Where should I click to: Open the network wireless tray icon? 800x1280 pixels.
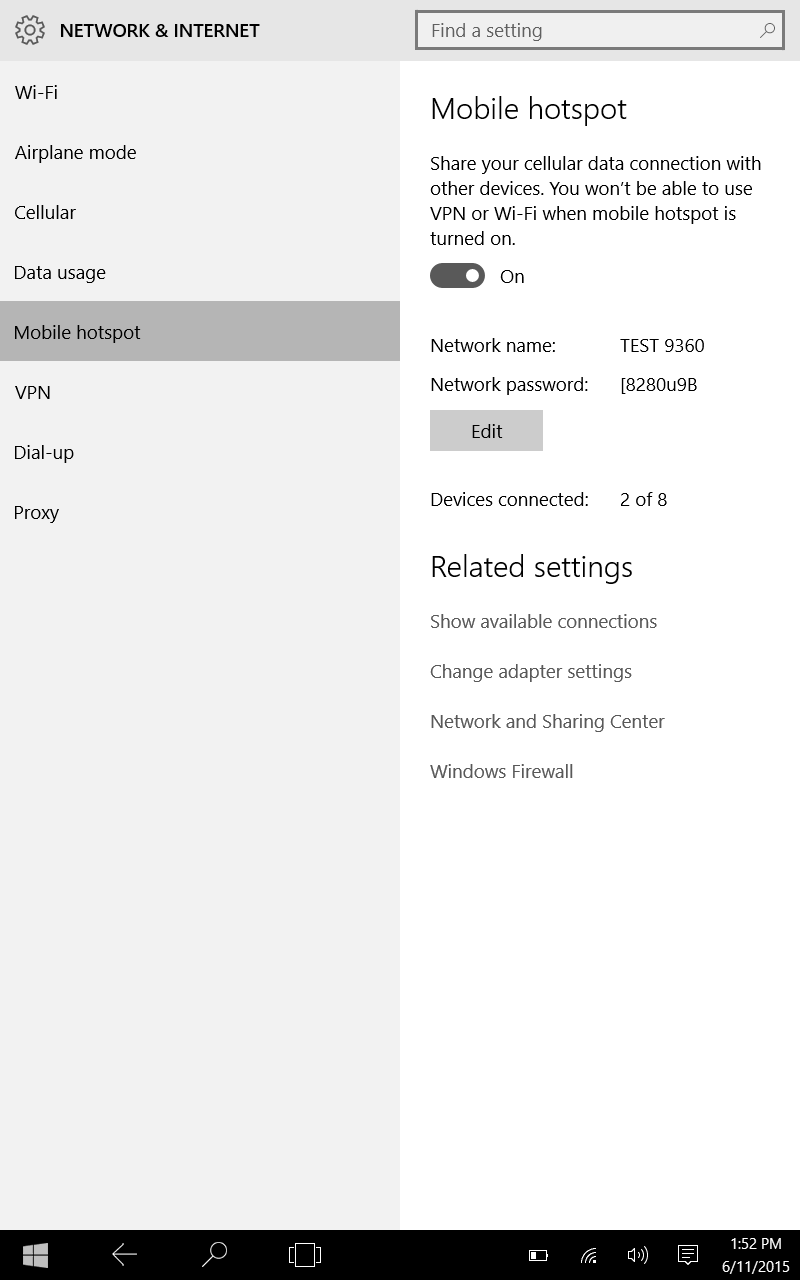point(589,1255)
